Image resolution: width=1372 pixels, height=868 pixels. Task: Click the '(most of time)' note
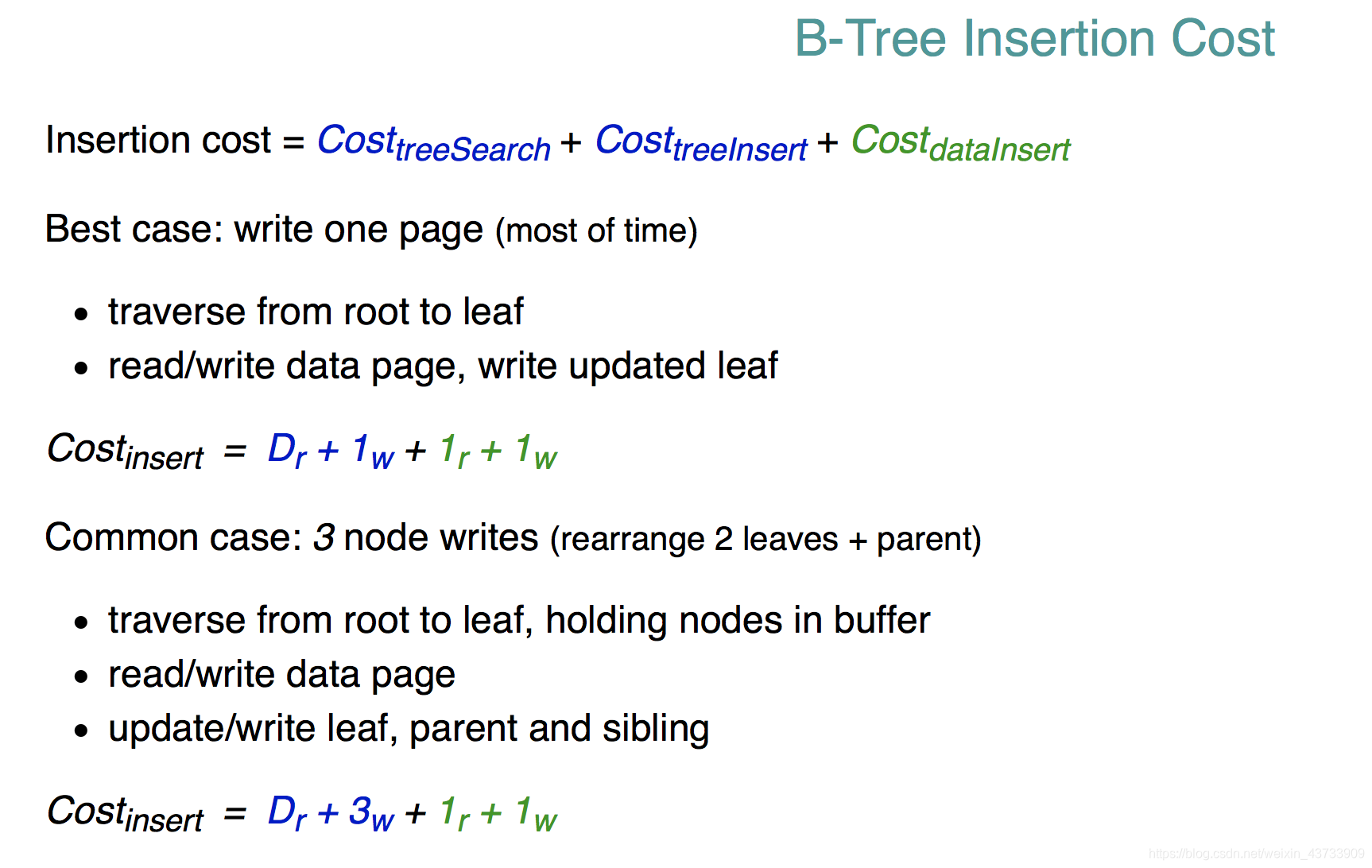(x=596, y=231)
